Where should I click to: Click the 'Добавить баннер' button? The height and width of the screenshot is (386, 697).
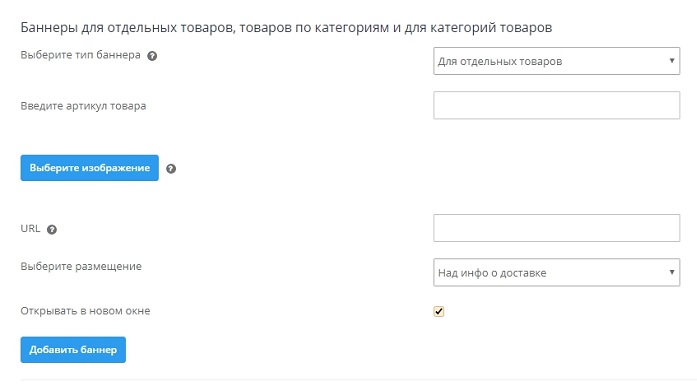coord(73,350)
